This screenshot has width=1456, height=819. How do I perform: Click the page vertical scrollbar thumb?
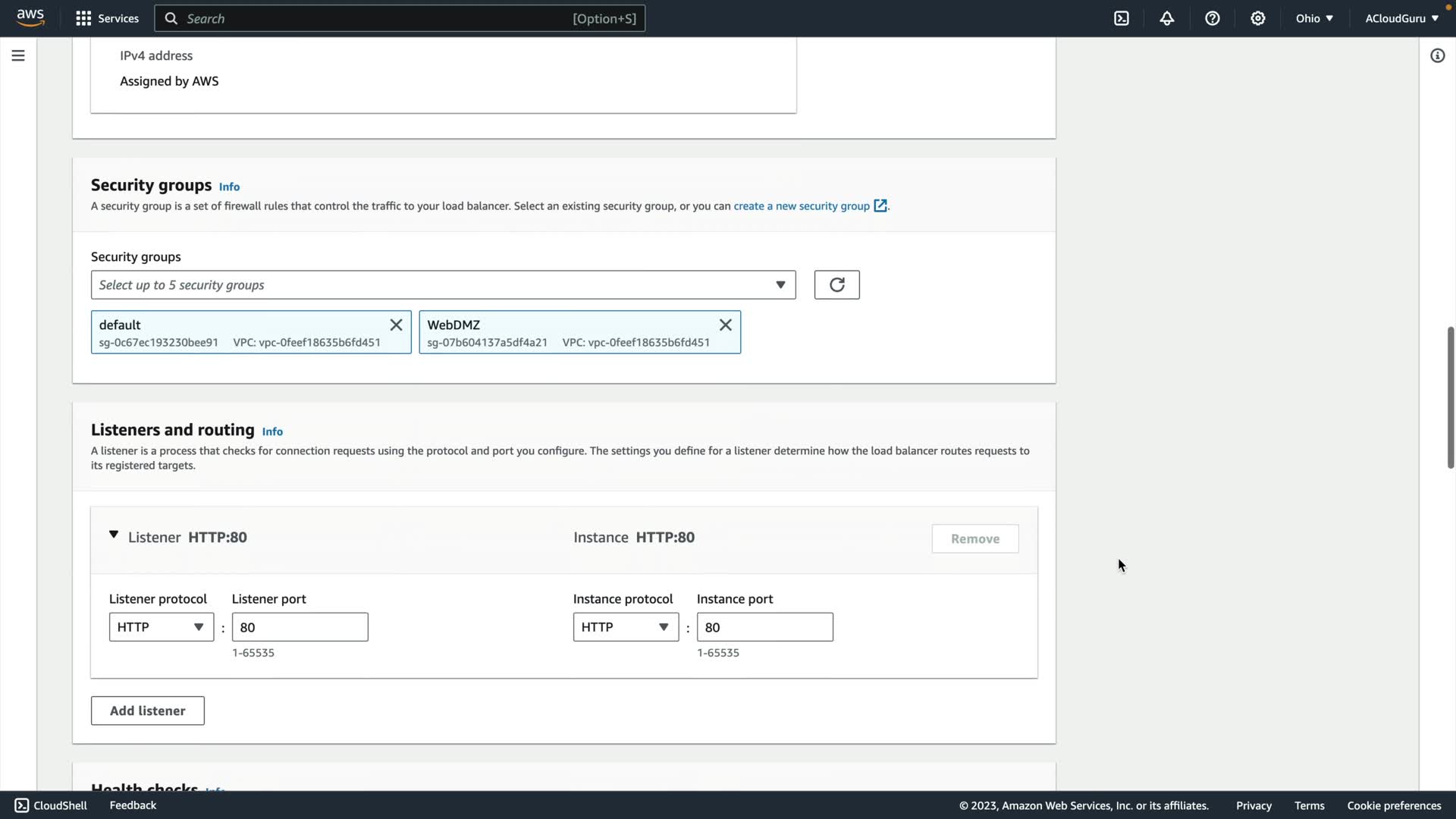1450,397
